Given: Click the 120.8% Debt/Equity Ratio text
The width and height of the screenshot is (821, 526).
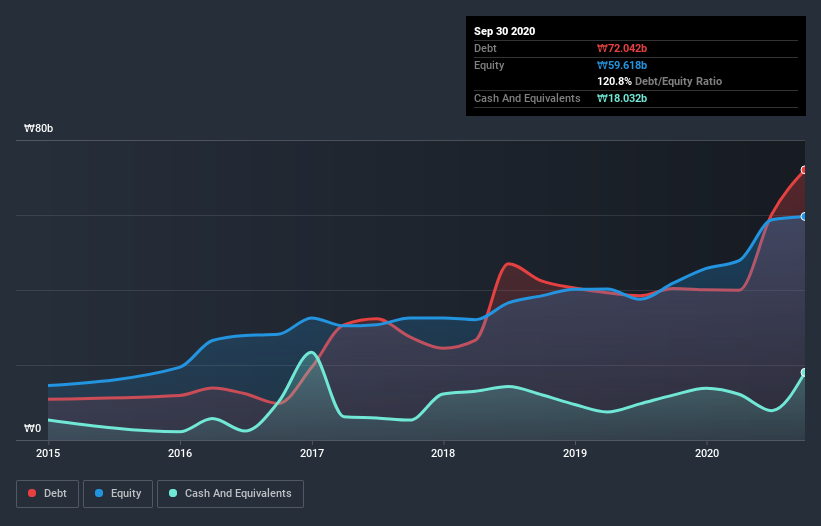Looking at the screenshot, I should (x=660, y=82).
